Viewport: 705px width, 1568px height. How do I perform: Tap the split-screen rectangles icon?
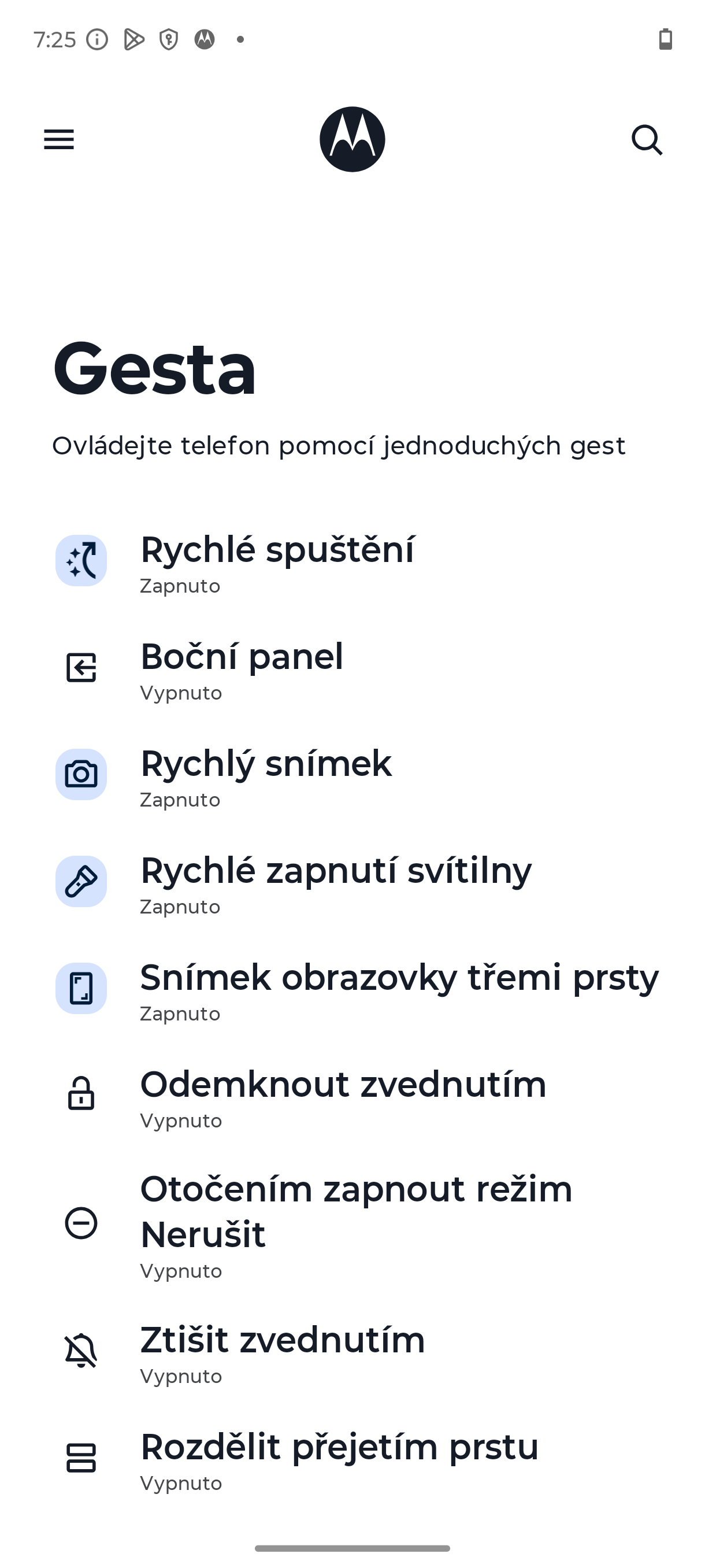point(81,1458)
